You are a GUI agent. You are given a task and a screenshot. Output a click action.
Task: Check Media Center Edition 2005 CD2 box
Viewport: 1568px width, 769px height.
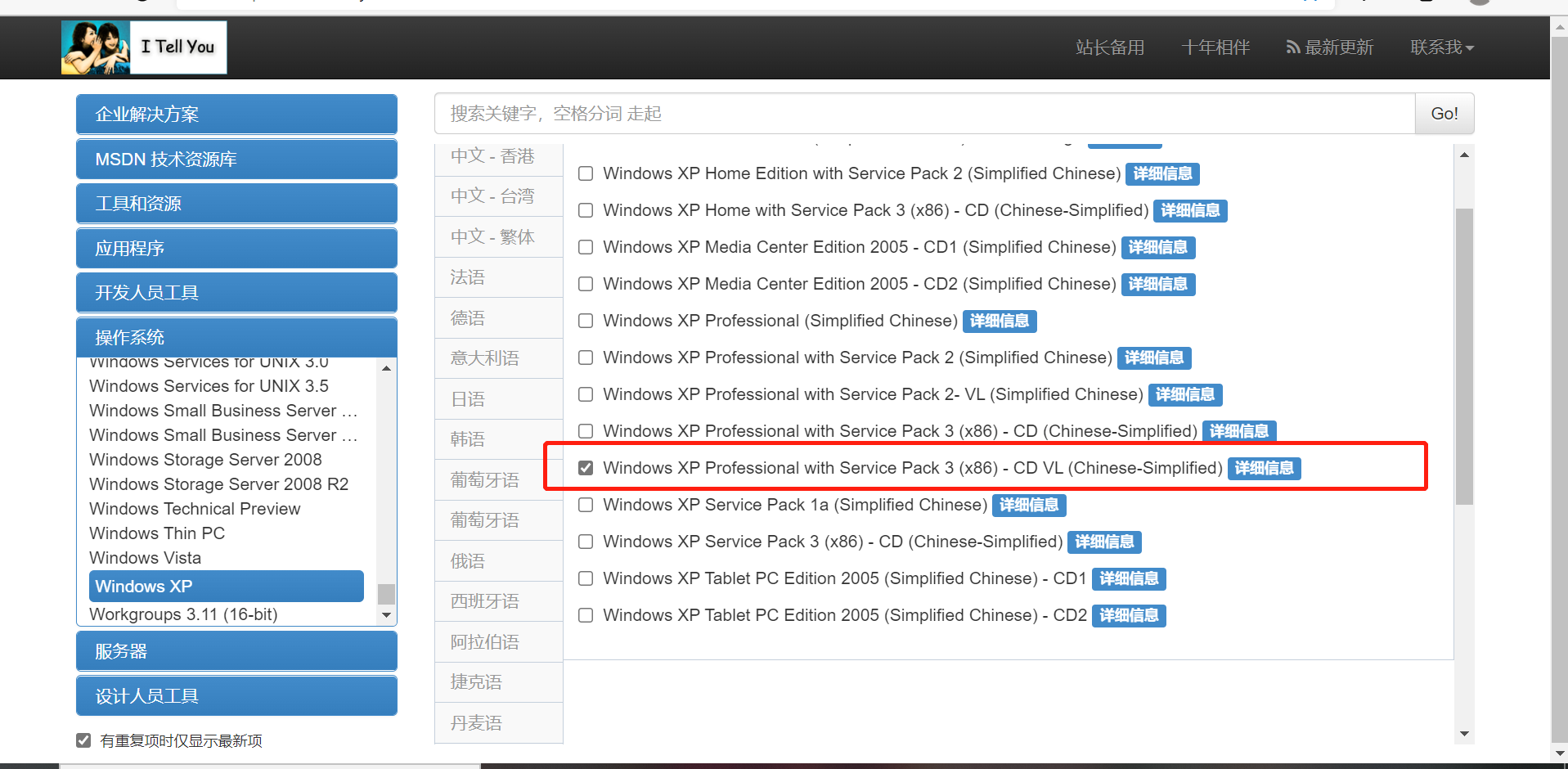pyautogui.click(x=586, y=284)
